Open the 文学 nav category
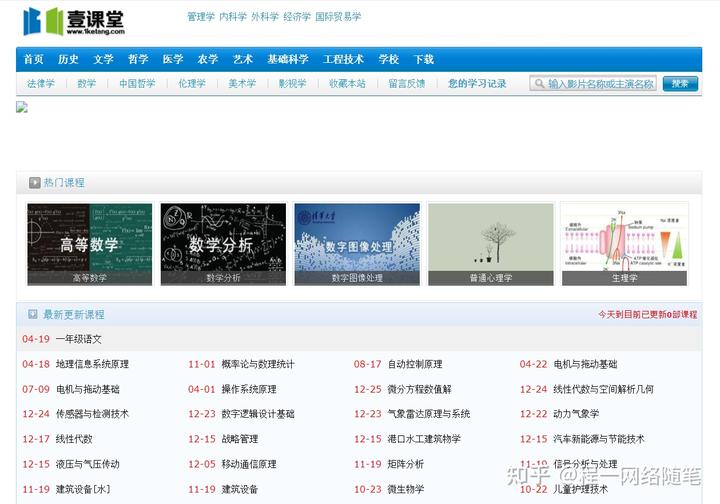The width and height of the screenshot is (720, 504). [103, 59]
